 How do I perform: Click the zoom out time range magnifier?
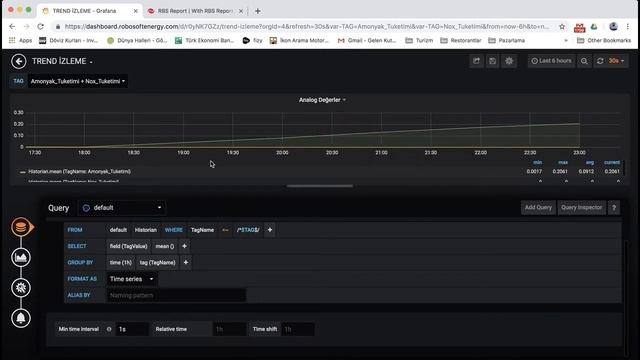coord(584,61)
